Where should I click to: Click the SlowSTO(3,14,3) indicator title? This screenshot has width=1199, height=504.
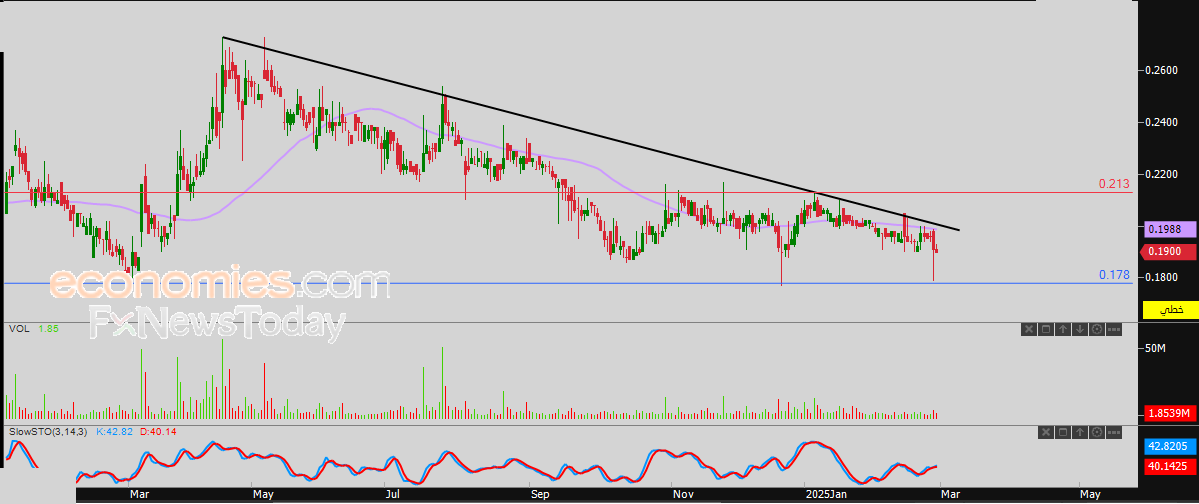(x=47, y=431)
